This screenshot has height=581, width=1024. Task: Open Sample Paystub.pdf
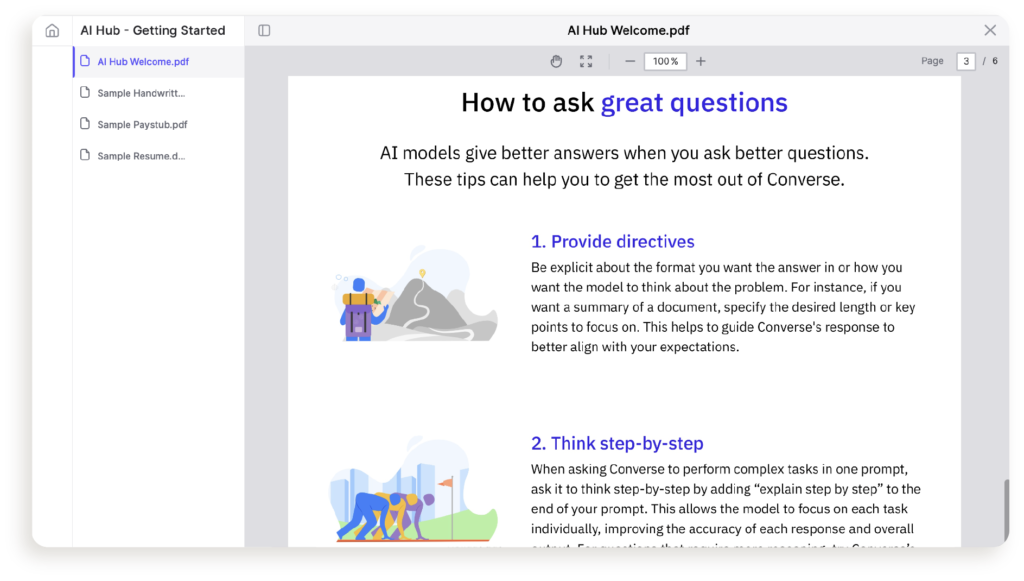pos(159,124)
